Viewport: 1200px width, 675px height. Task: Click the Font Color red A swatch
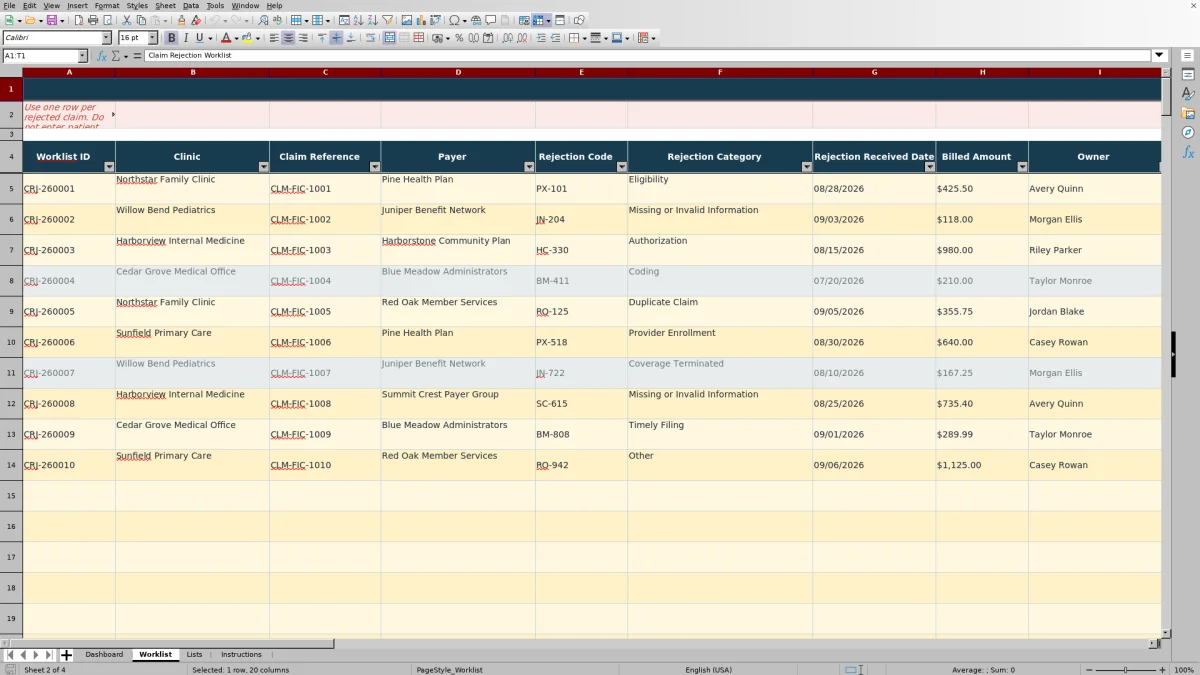[225, 38]
